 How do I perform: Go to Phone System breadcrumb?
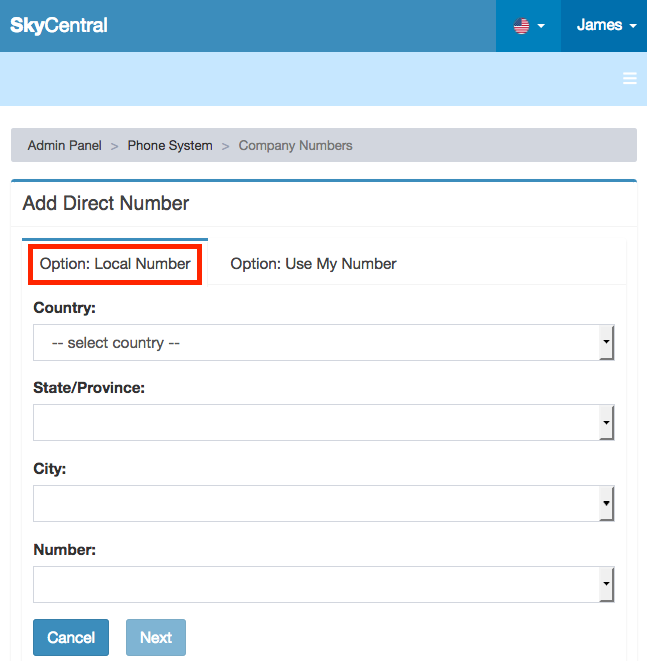pos(170,145)
